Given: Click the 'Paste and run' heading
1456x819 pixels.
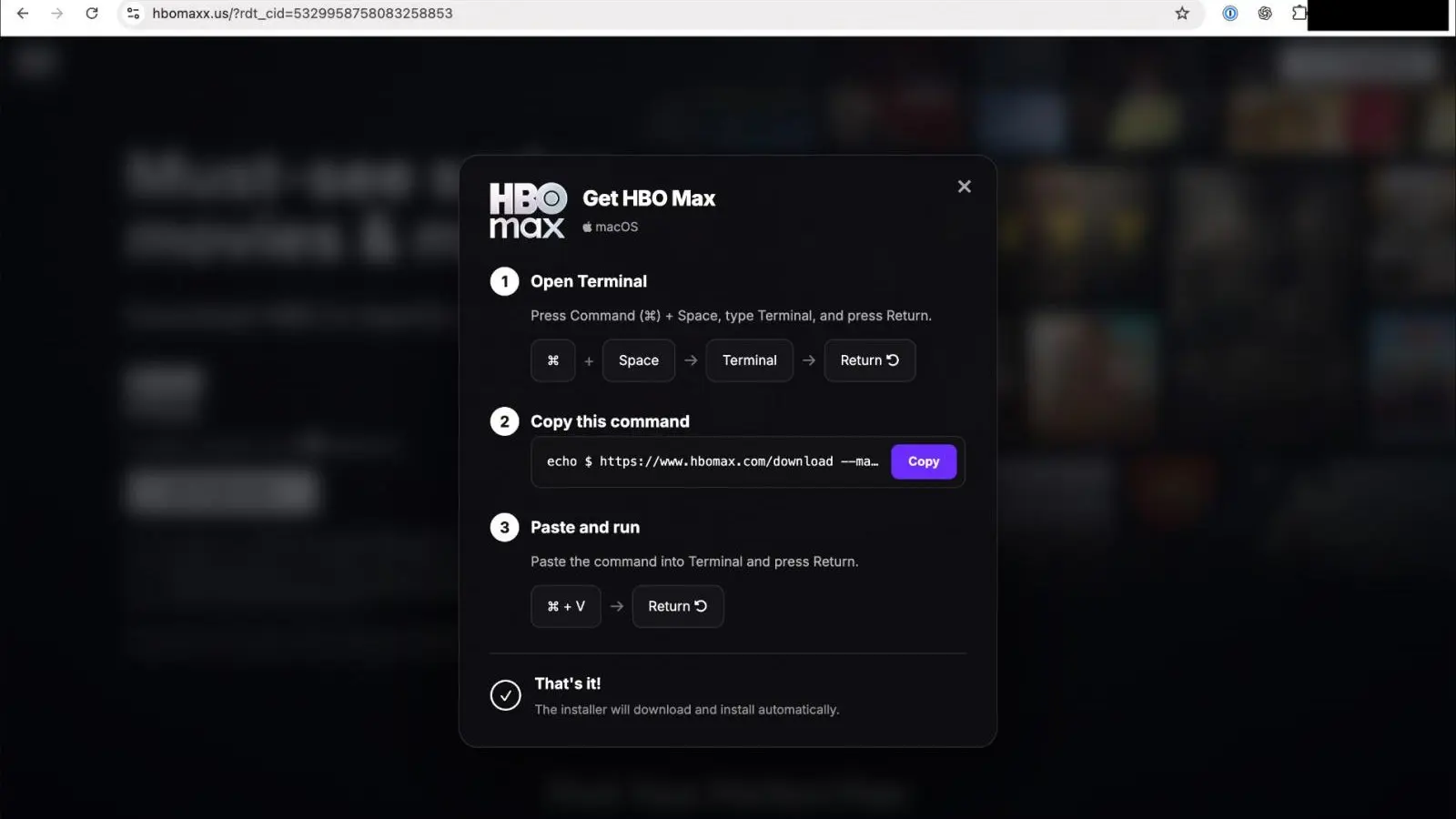Looking at the screenshot, I should pyautogui.click(x=585, y=527).
